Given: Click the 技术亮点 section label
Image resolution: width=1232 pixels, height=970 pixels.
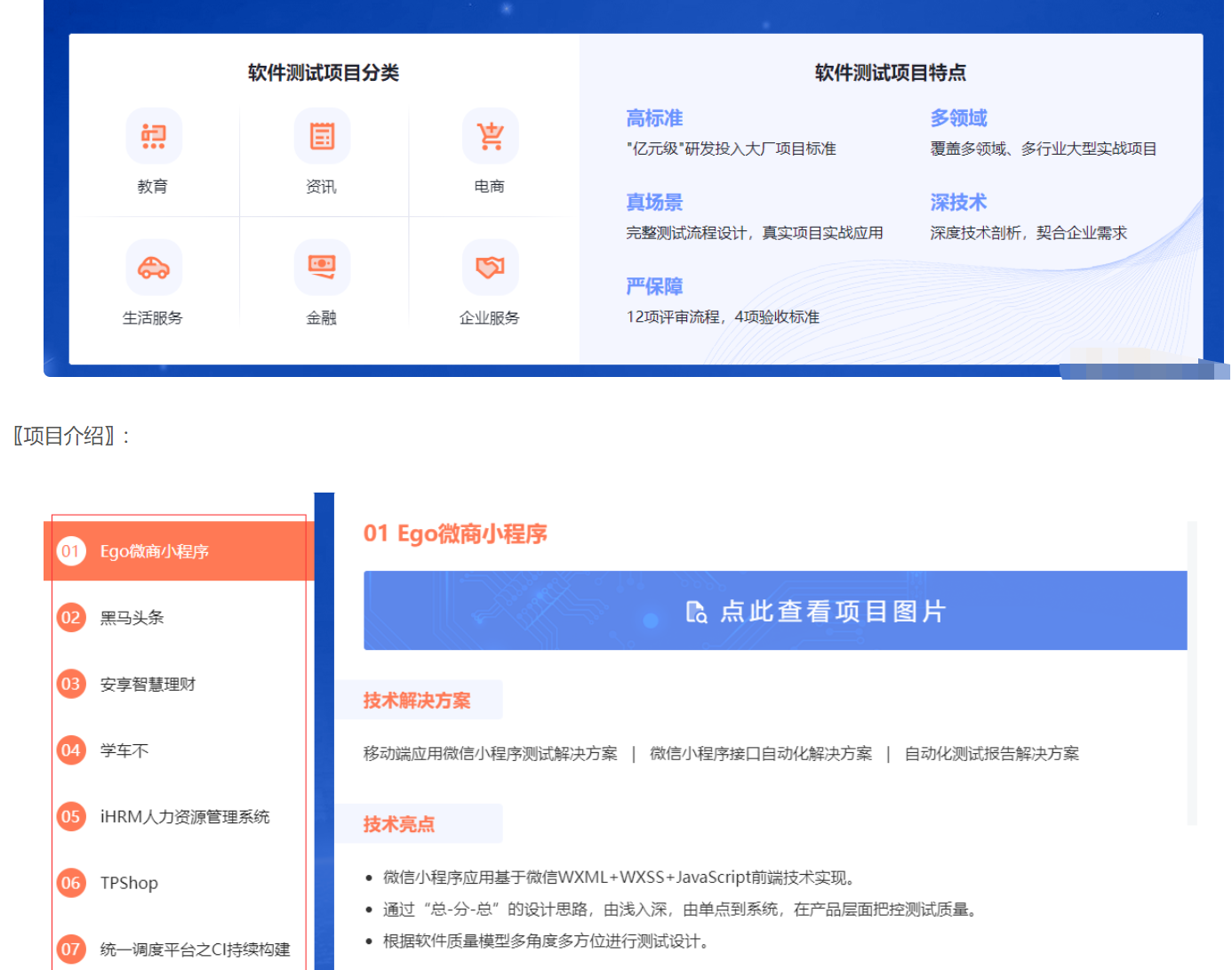Looking at the screenshot, I should coord(398,824).
